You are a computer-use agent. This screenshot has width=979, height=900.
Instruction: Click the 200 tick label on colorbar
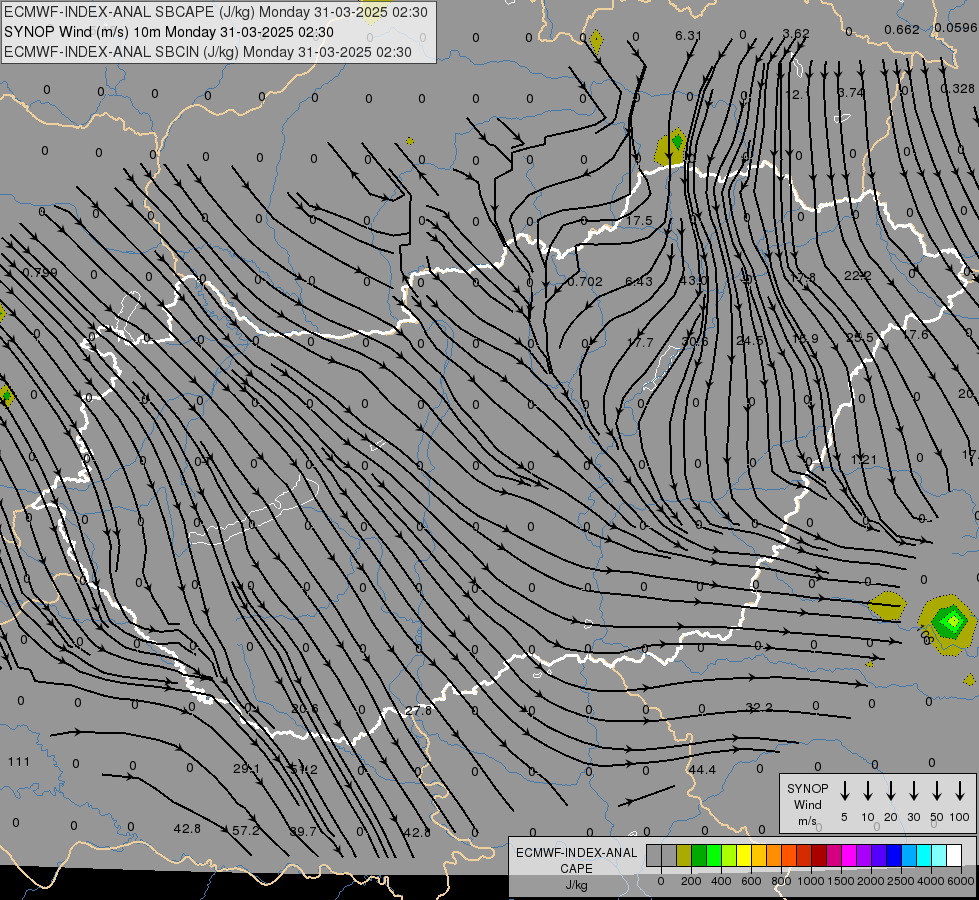691,881
